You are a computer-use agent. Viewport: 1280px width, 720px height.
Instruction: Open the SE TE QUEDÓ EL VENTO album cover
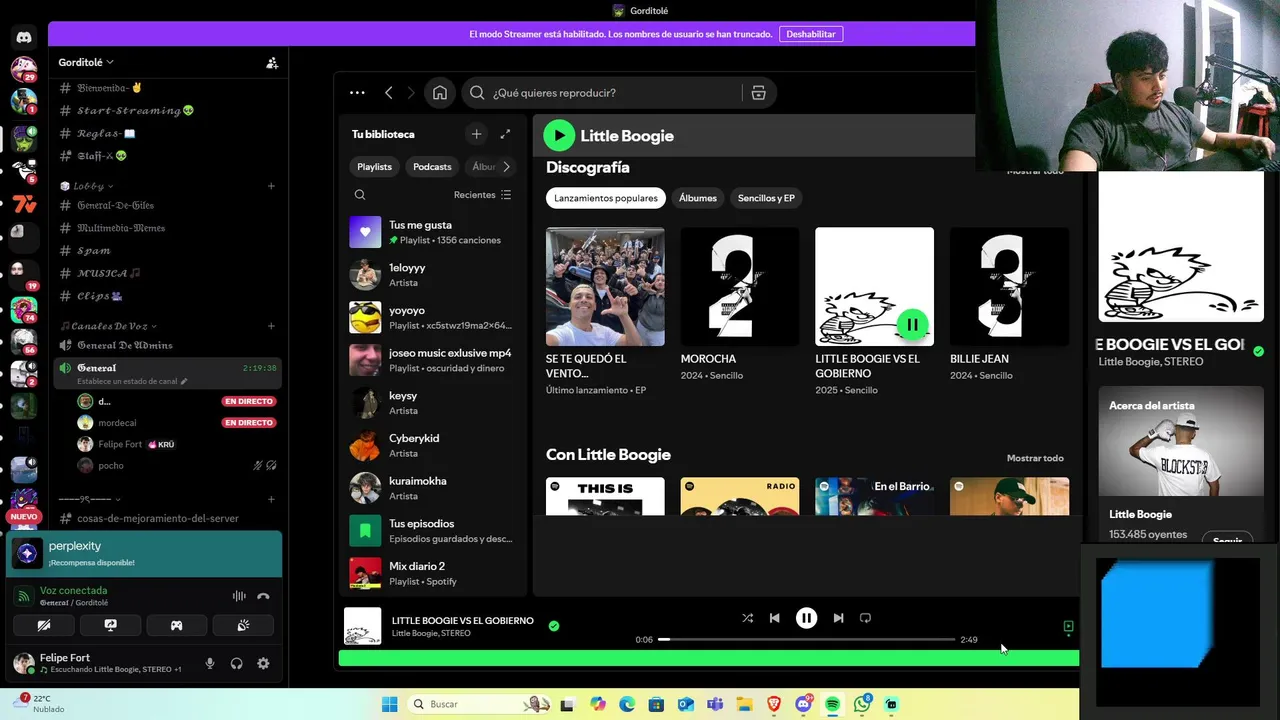[x=605, y=286]
